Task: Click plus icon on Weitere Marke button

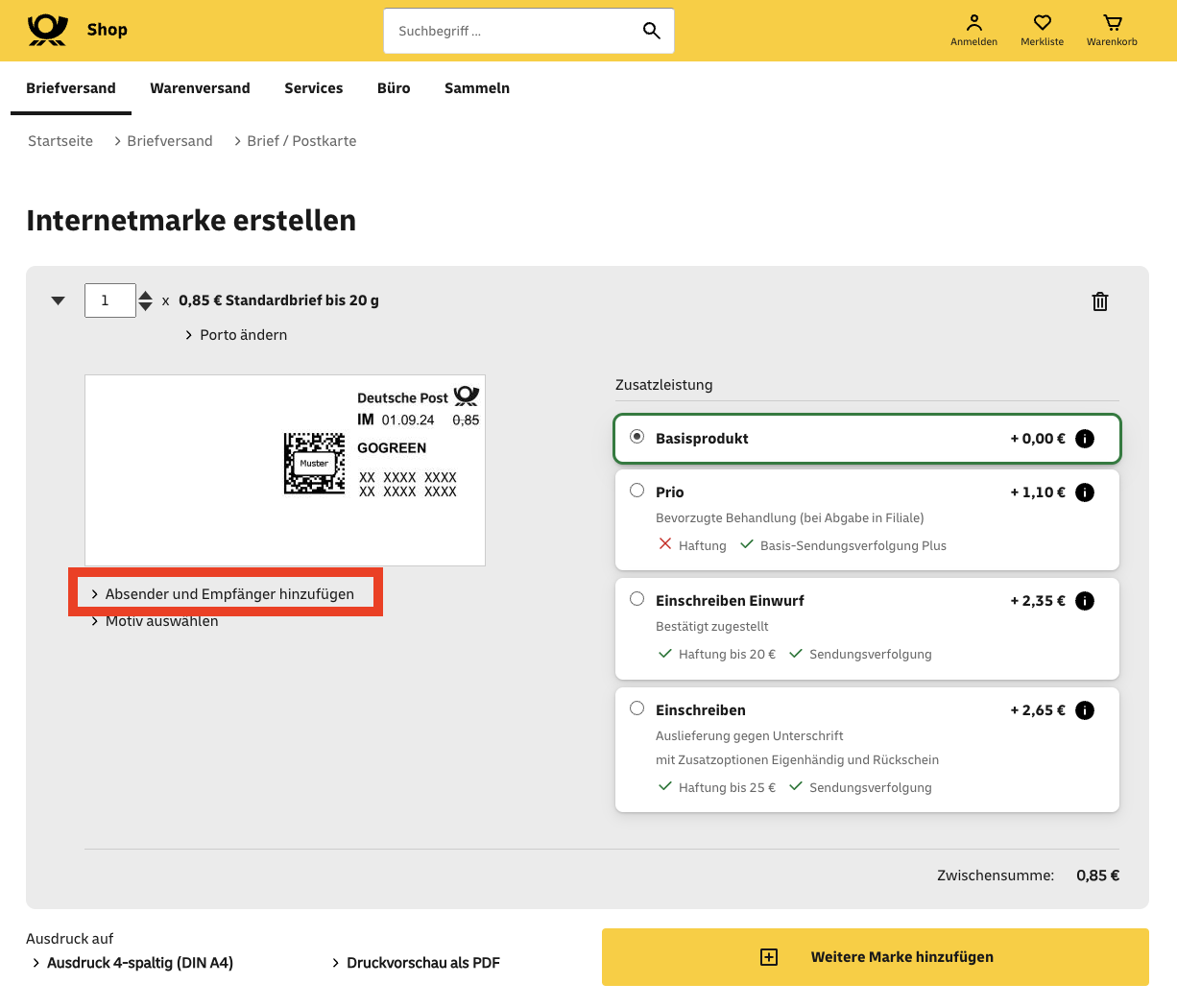Action: (769, 957)
